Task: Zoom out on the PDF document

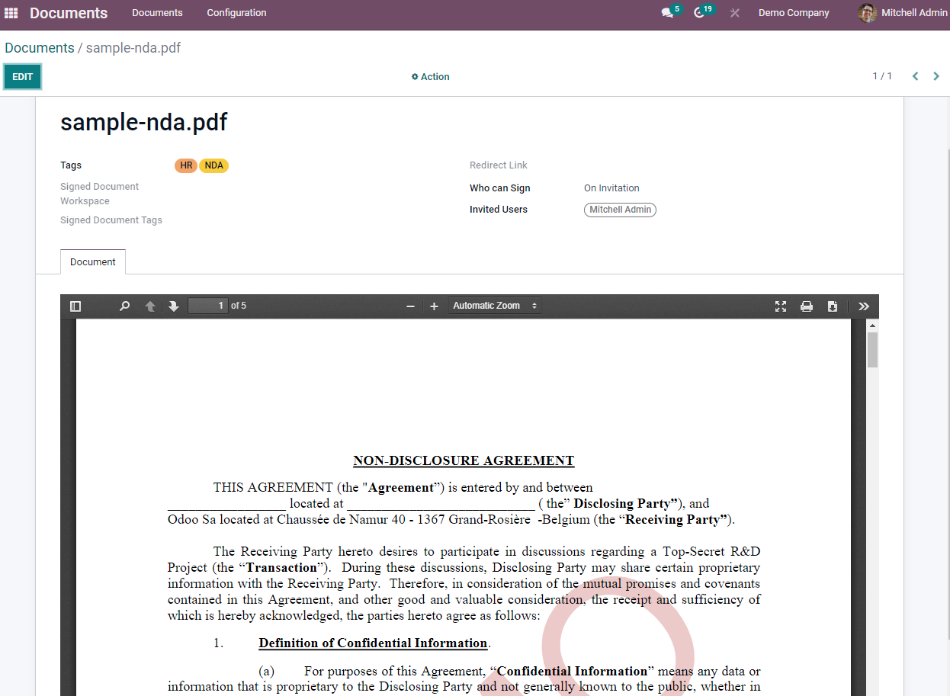Action: (x=409, y=306)
